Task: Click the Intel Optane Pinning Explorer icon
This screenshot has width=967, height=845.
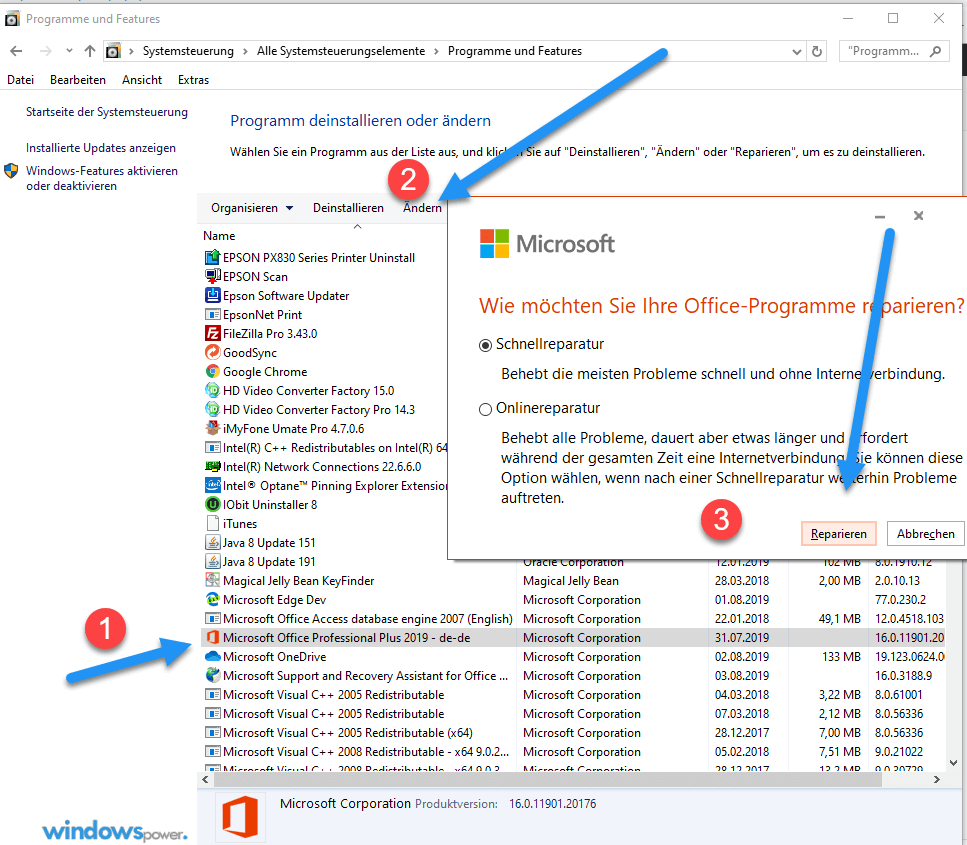Action: point(212,485)
